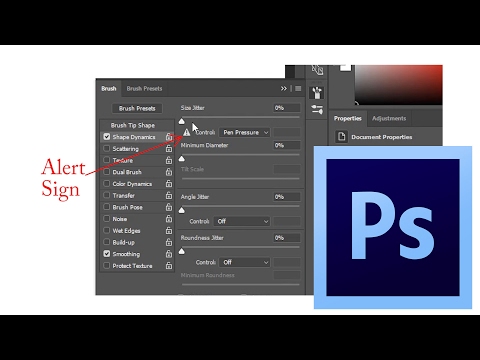Click lock icon beside Brush Pose
This screenshot has height=360, width=480.
coord(169,207)
